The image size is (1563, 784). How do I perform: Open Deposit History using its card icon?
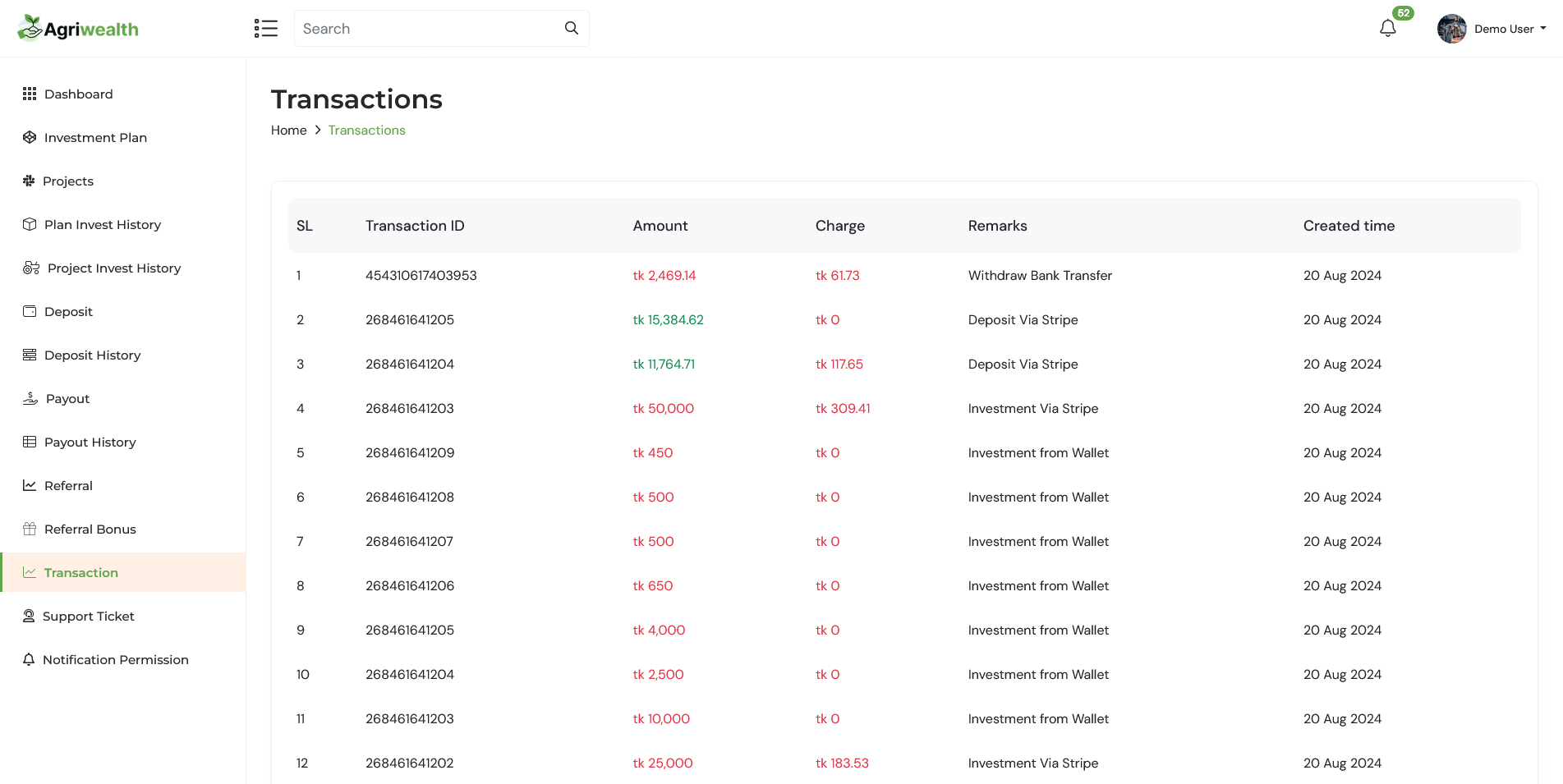[30, 355]
